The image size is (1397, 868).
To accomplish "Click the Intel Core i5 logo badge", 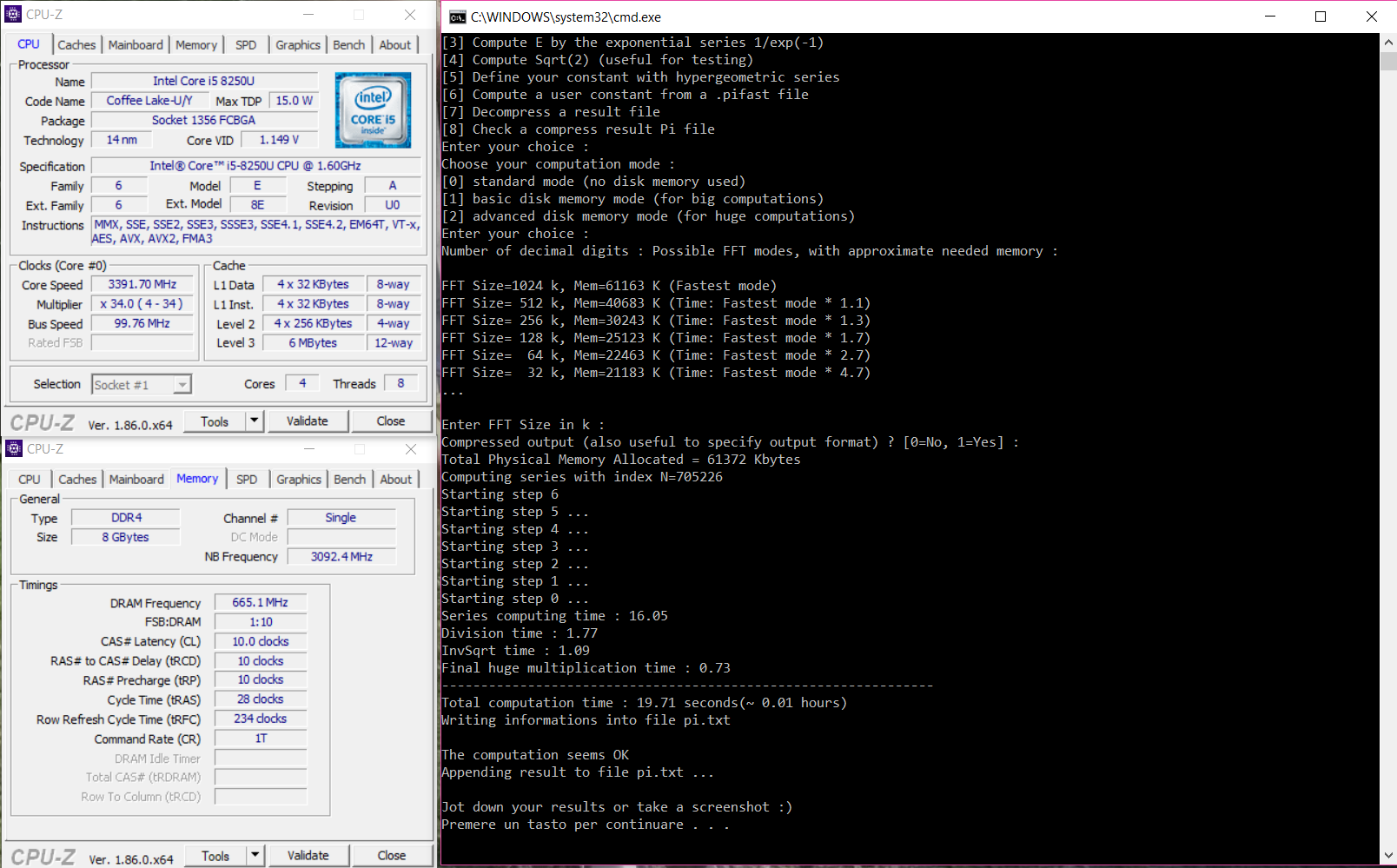I will point(374,110).
